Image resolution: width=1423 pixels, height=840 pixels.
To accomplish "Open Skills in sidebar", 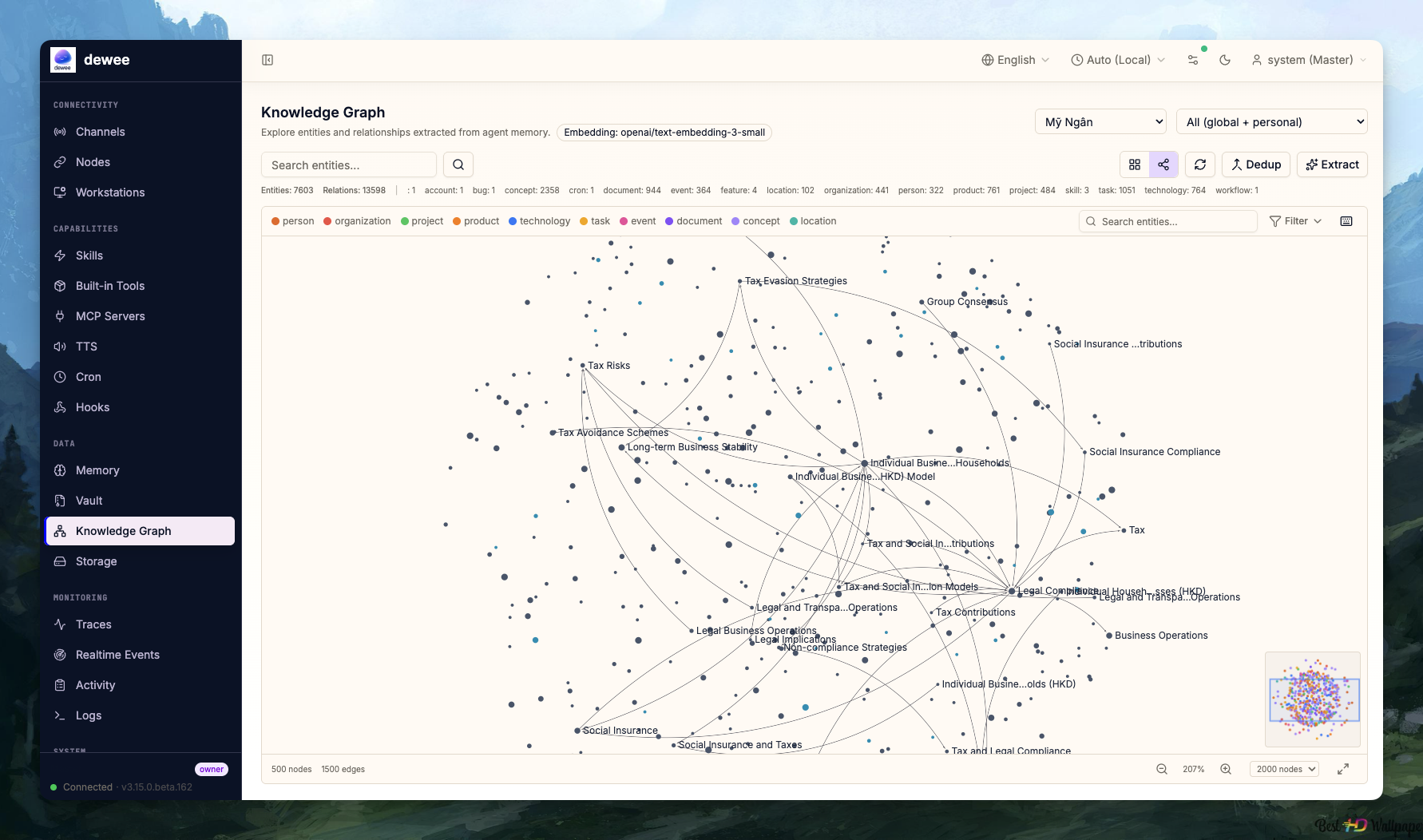I will (x=141, y=256).
